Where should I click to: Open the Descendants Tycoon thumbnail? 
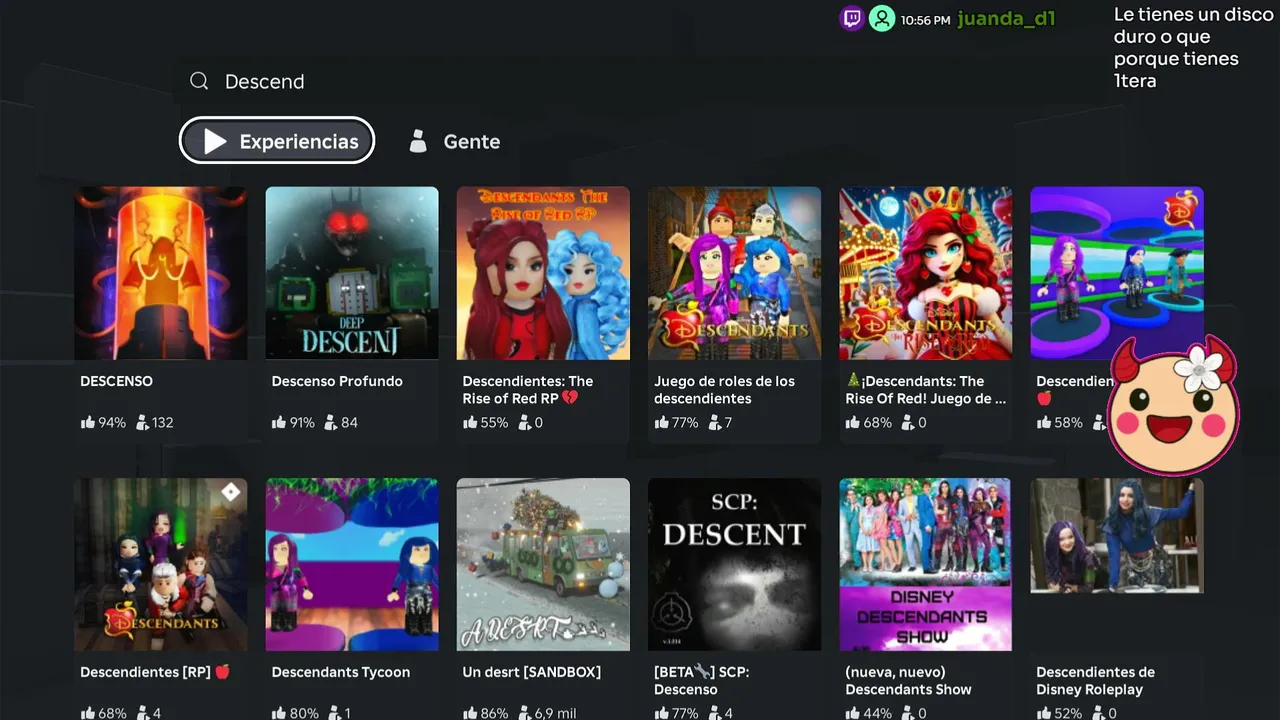coord(352,564)
